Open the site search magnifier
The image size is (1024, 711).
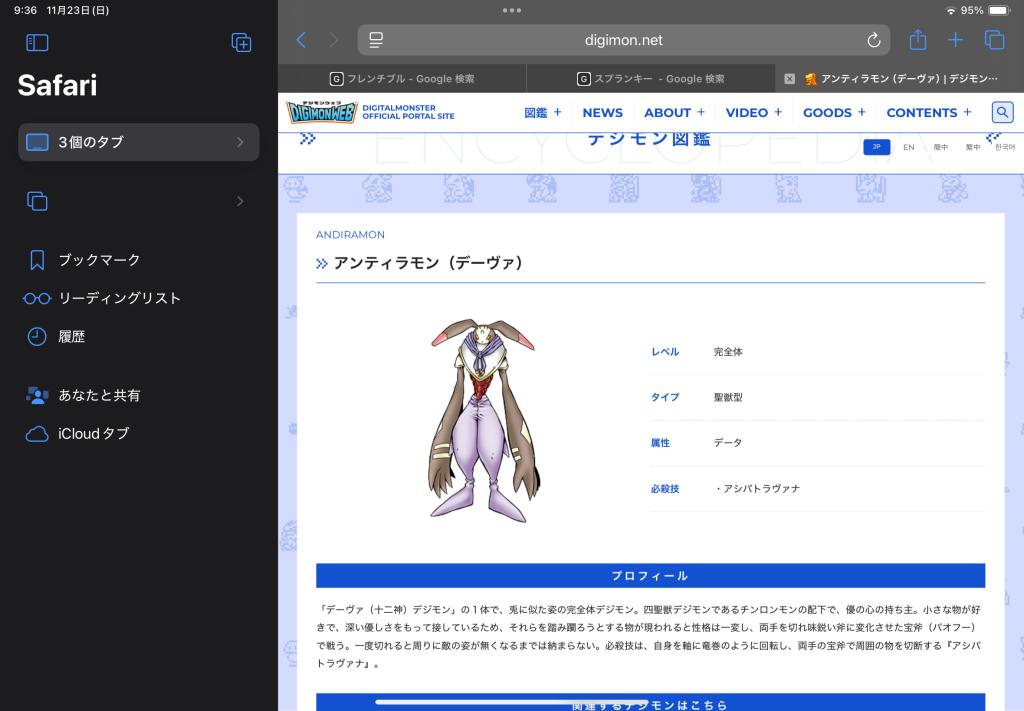(x=1002, y=112)
